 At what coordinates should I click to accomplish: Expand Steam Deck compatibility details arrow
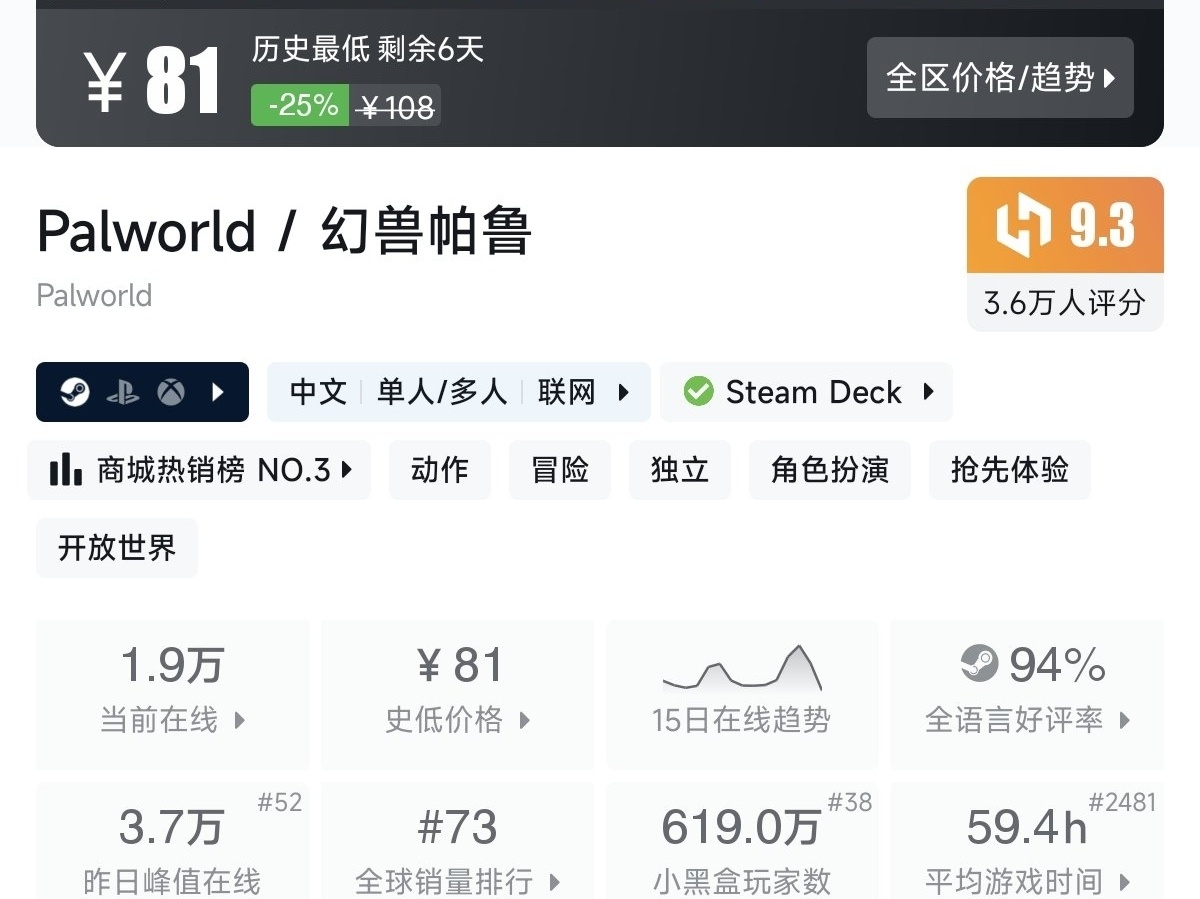click(928, 392)
